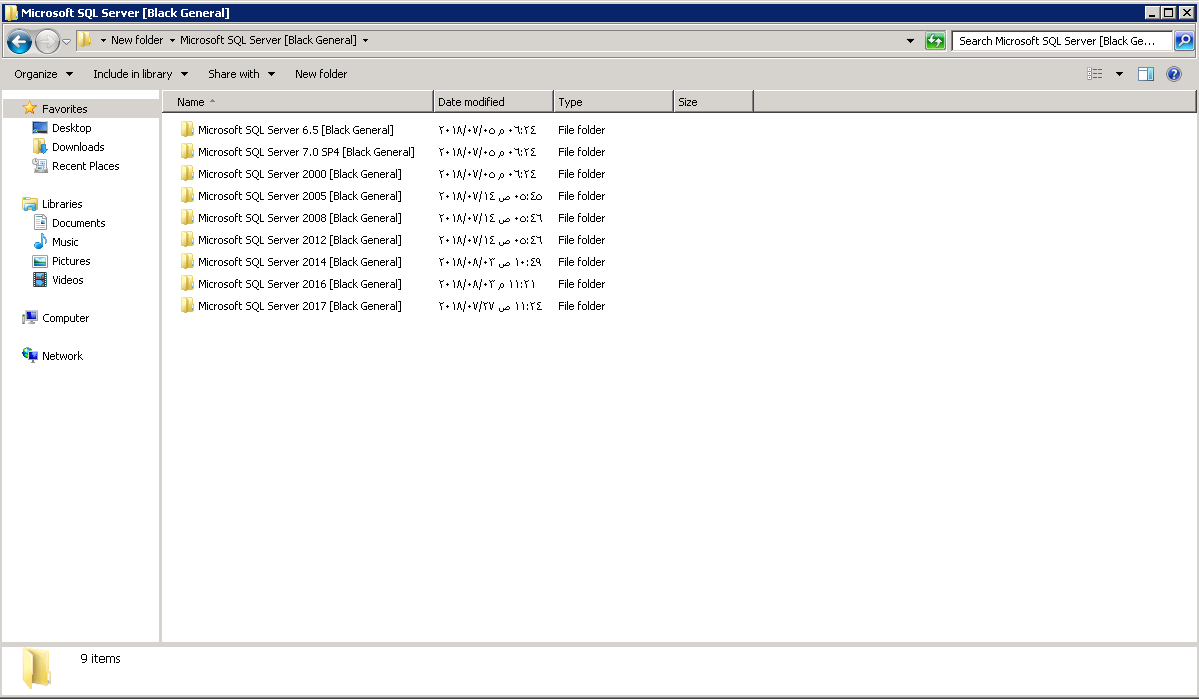The width and height of the screenshot is (1199, 699).
Task: Expand the view options dropdown arrow
Action: pyautogui.click(x=1119, y=74)
